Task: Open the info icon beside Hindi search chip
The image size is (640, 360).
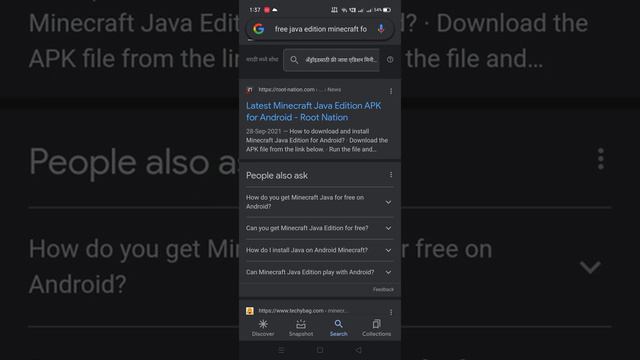Action: coord(390,60)
